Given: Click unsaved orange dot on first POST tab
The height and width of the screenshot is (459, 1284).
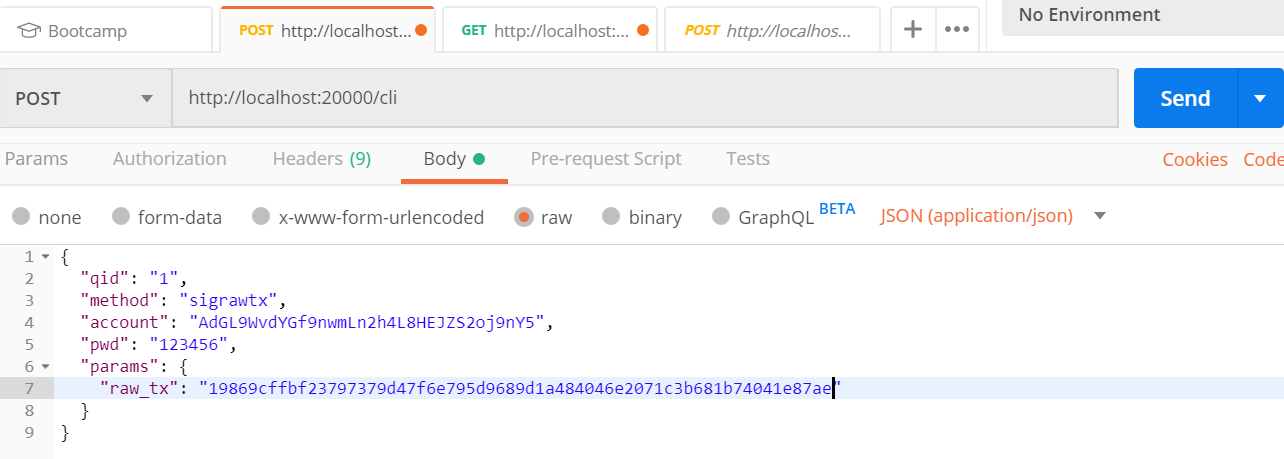Looking at the screenshot, I should tap(421, 30).
